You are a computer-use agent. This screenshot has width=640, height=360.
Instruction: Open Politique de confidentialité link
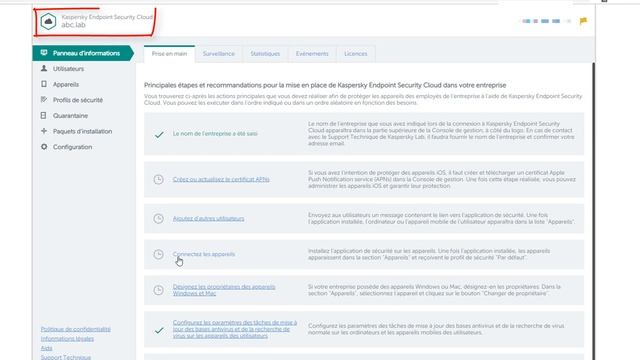click(76, 329)
